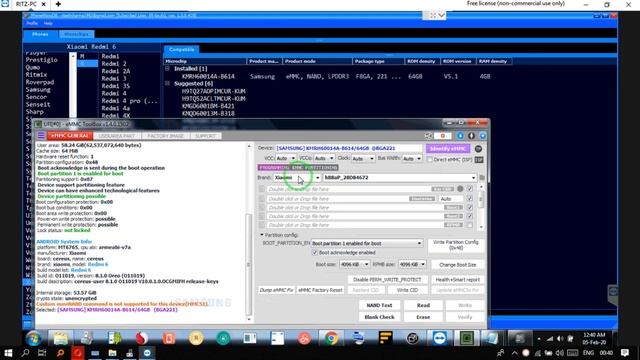Toggle the Boot acknowledge enabled checkbox
640x360 pixels.
click(x=315, y=253)
